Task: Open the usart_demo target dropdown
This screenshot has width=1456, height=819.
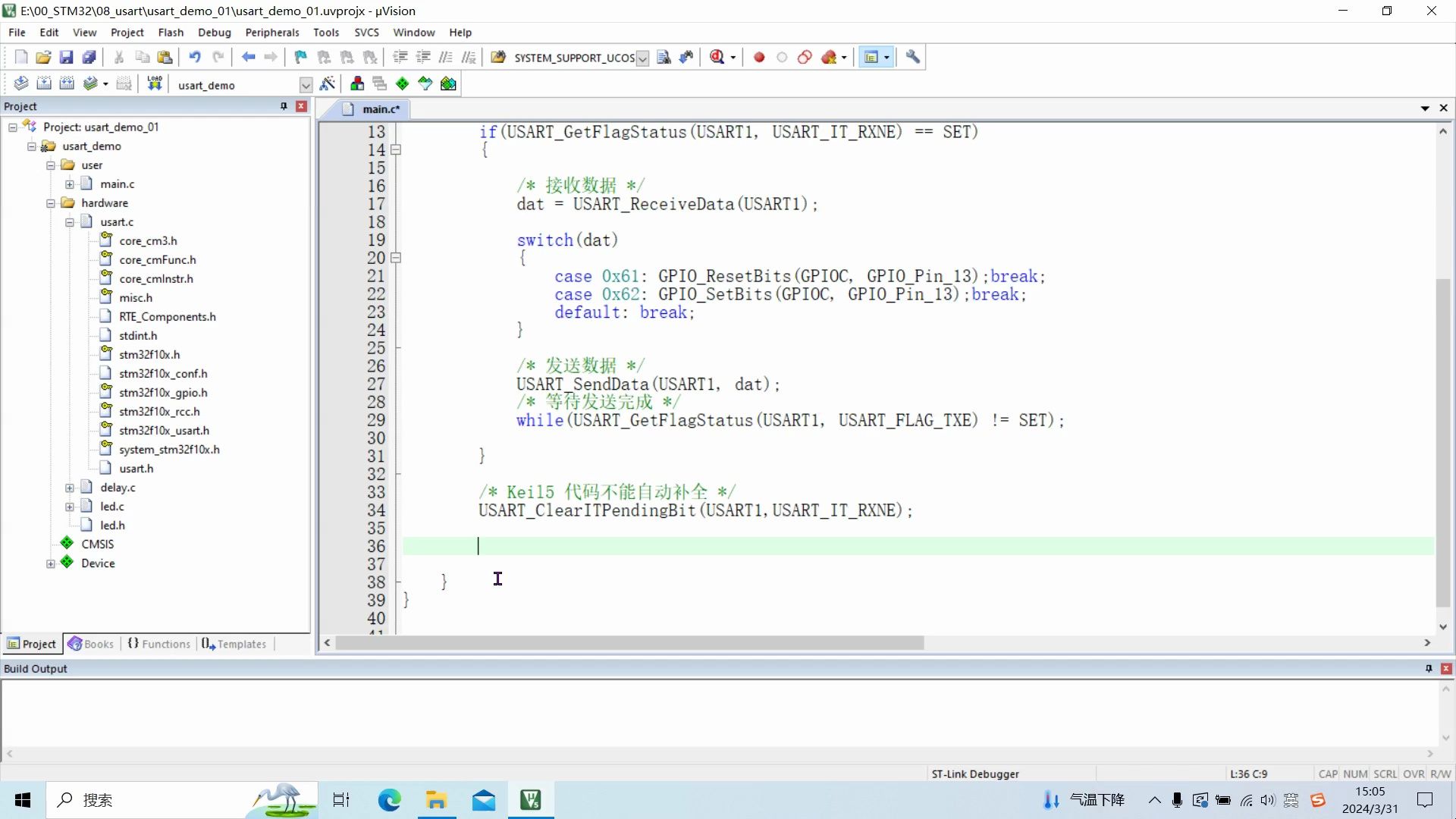Action: tap(306, 85)
